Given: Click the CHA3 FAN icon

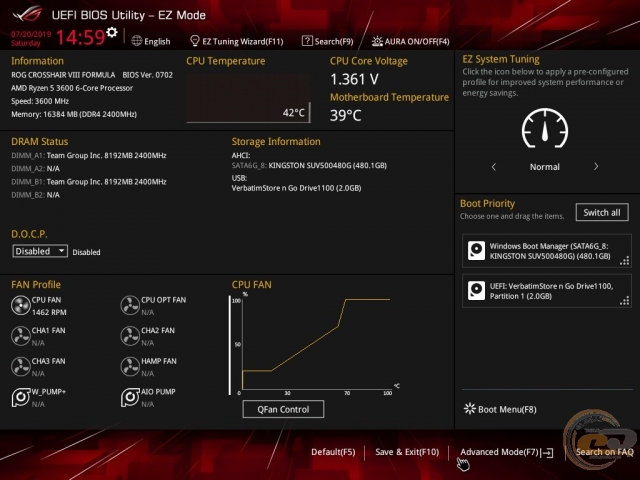Looking at the screenshot, I should tap(20, 367).
